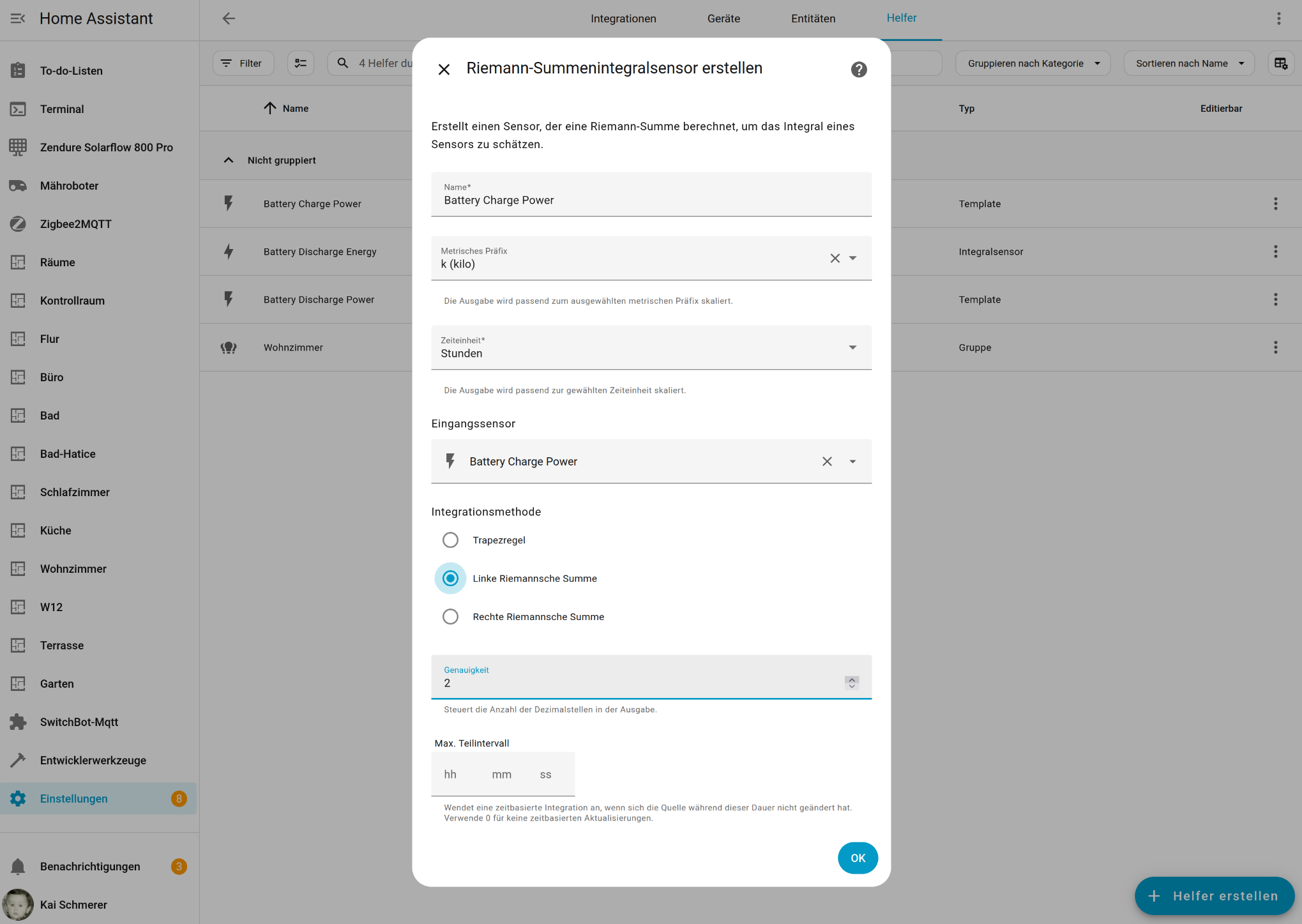Viewport: 1302px width, 924px height.
Task: Open Zigbee2MQTT from the sidebar
Action: pyautogui.click(x=75, y=224)
